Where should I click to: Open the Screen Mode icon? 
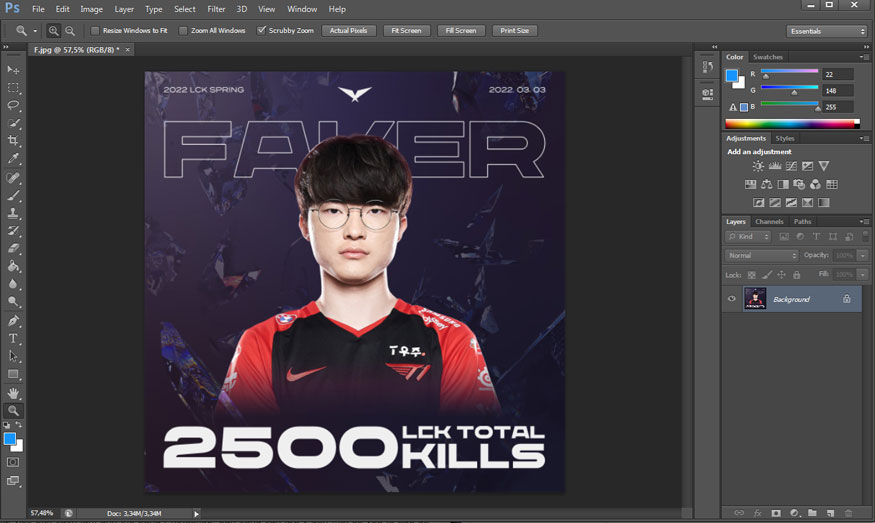click(13, 481)
